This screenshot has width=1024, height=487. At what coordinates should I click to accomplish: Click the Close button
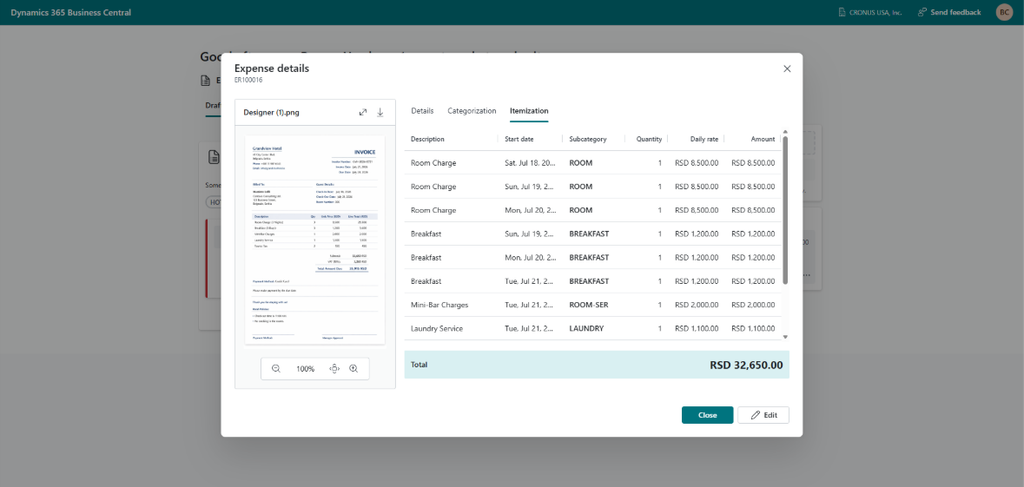tap(707, 415)
